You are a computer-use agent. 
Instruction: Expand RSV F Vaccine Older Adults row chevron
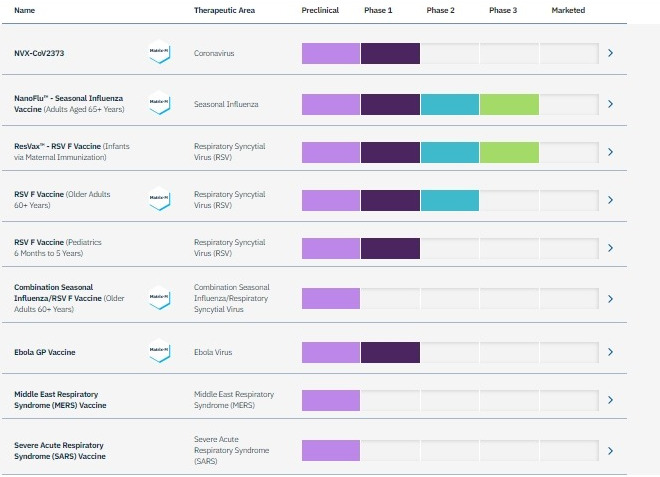(610, 200)
